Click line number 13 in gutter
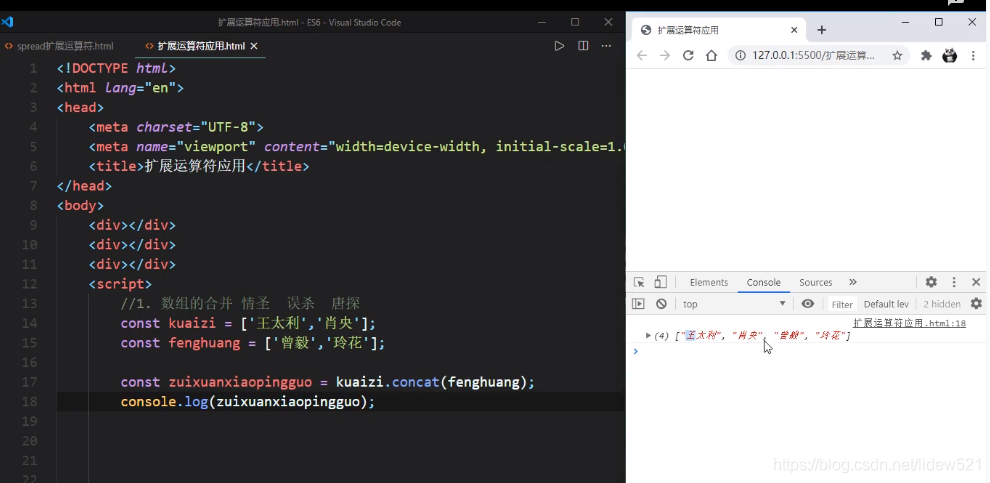Image resolution: width=990 pixels, height=483 pixels. tap(29, 304)
